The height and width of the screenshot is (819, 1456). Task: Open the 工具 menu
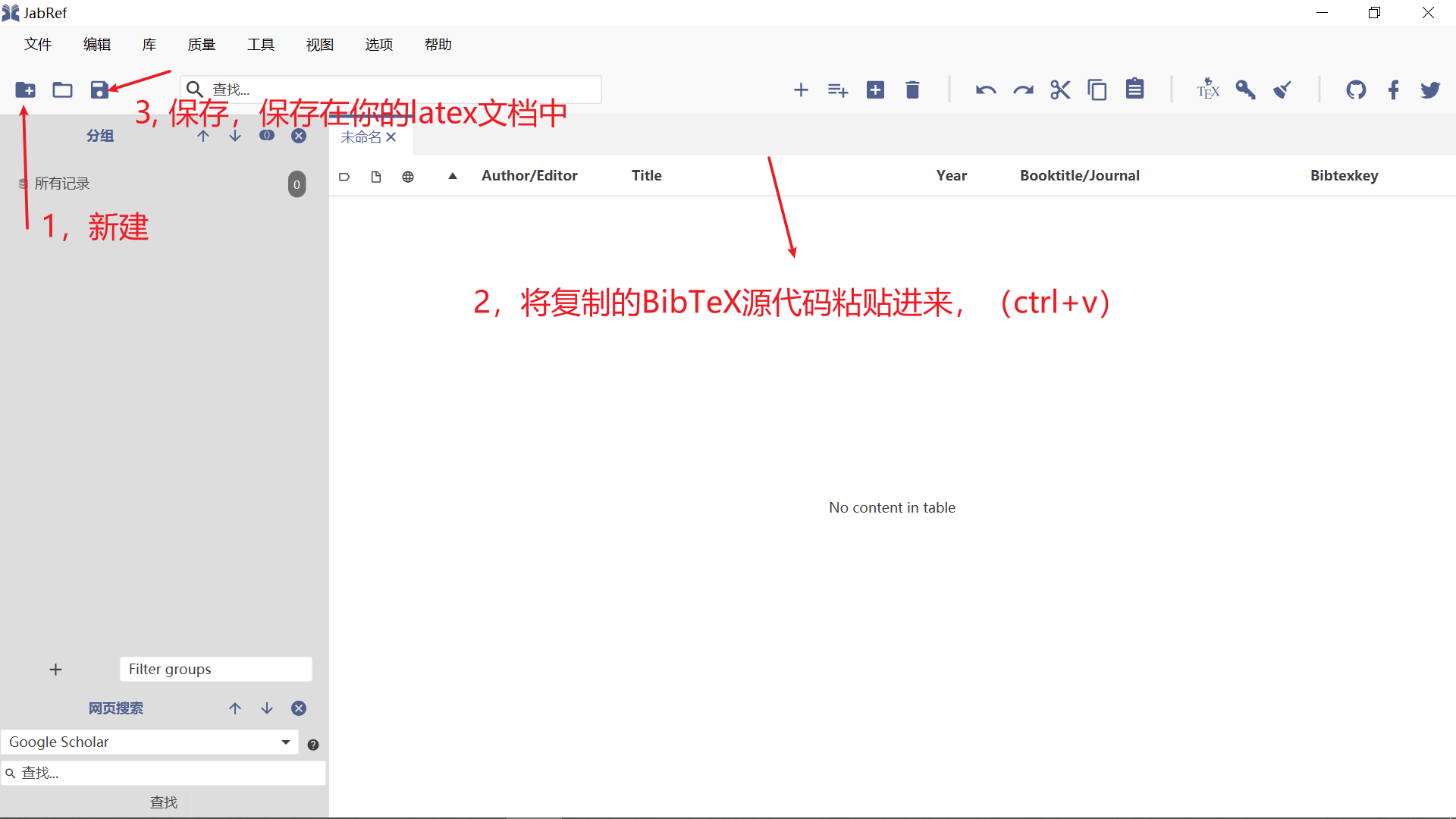[x=261, y=45]
